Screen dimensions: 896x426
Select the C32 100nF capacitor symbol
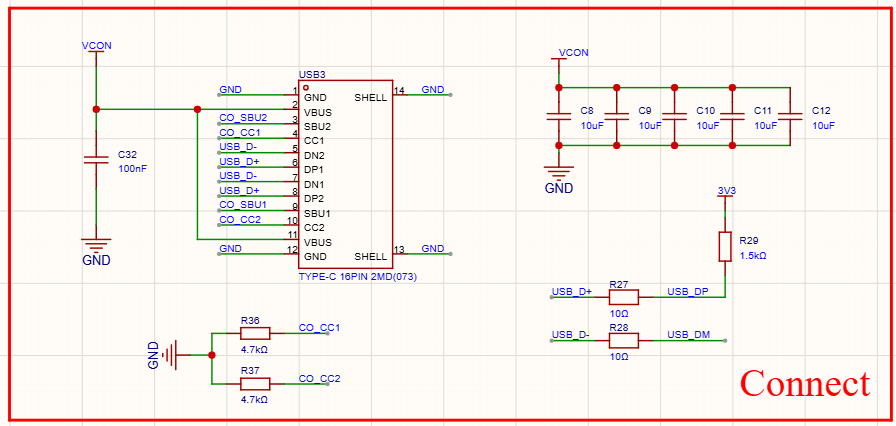click(x=96, y=159)
